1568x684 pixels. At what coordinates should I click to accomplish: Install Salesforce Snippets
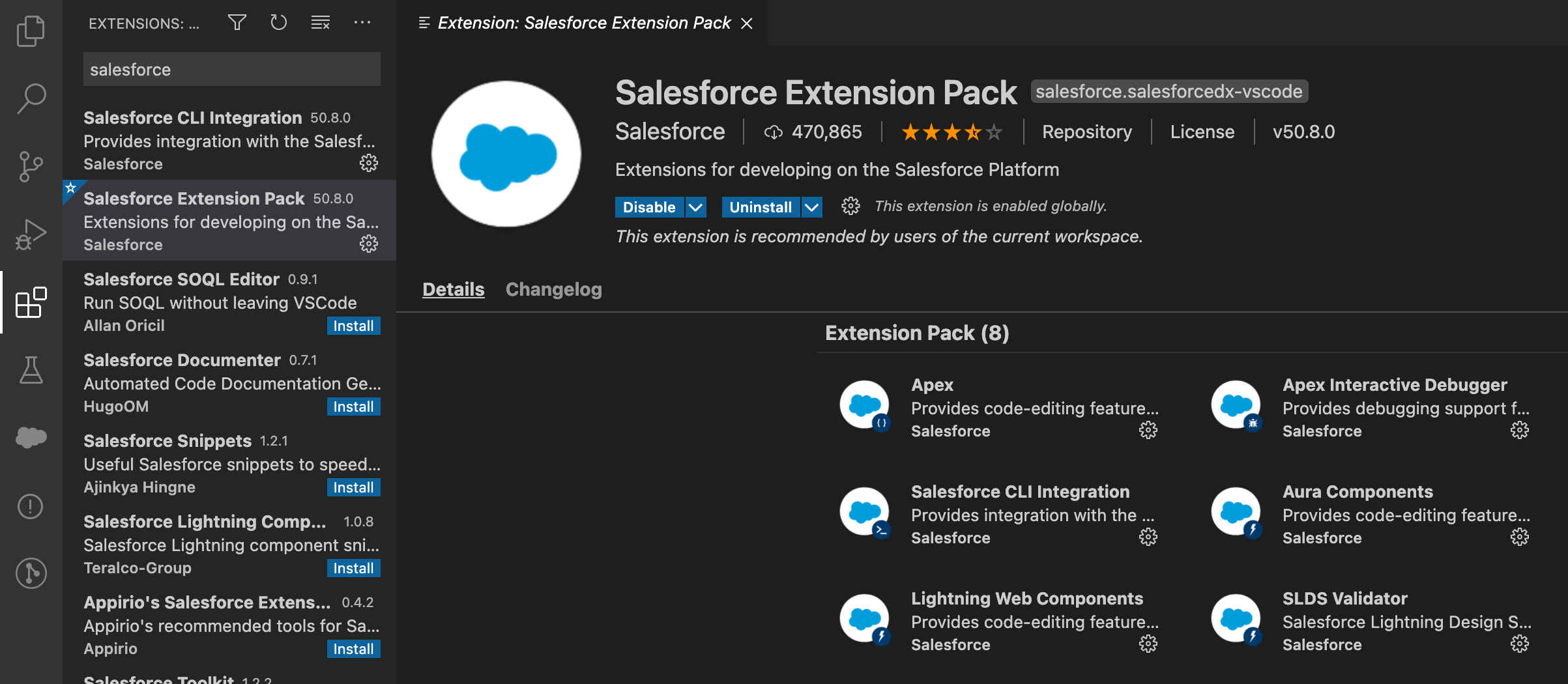coord(353,487)
